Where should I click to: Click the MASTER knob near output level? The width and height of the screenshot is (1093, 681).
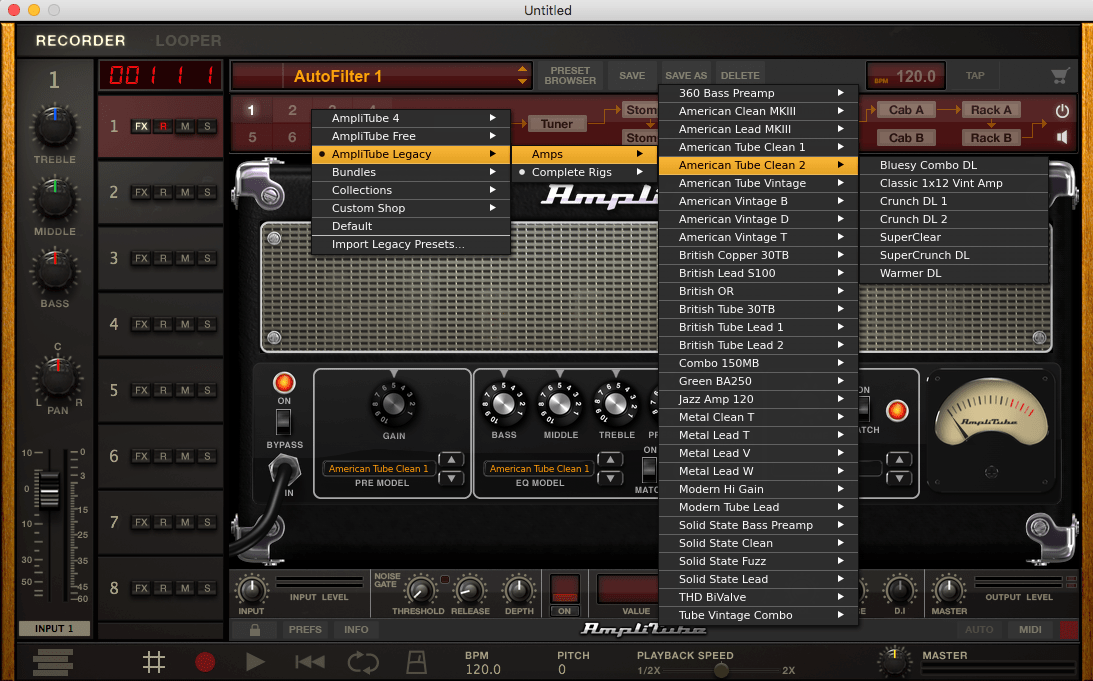(x=948, y=590)
